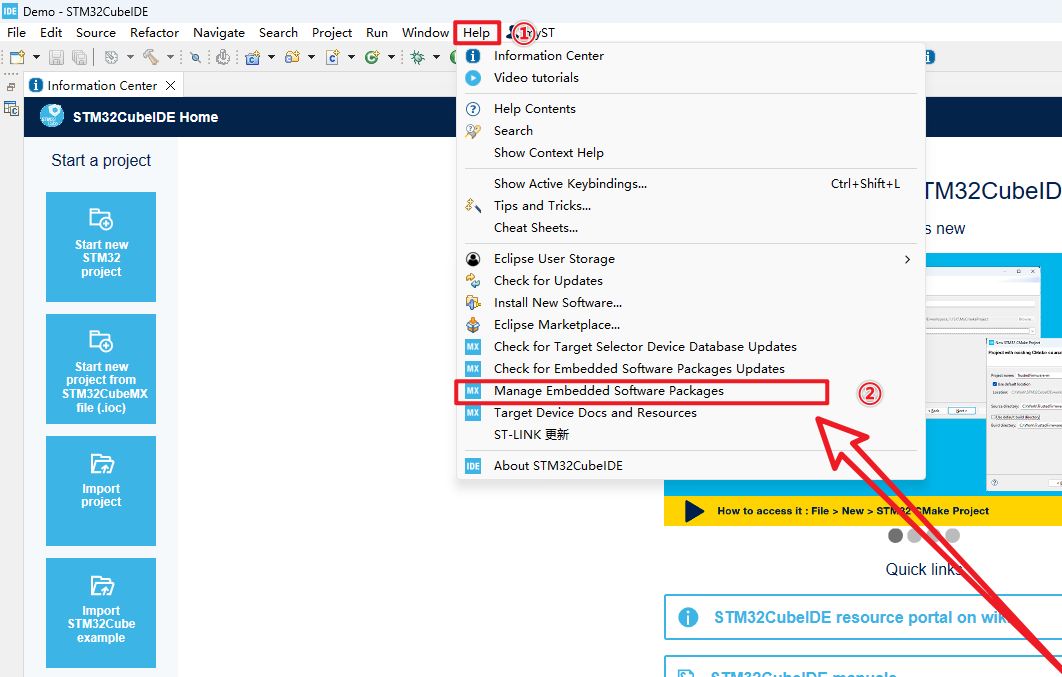Click the build configuration icon in toolbar

111,58
